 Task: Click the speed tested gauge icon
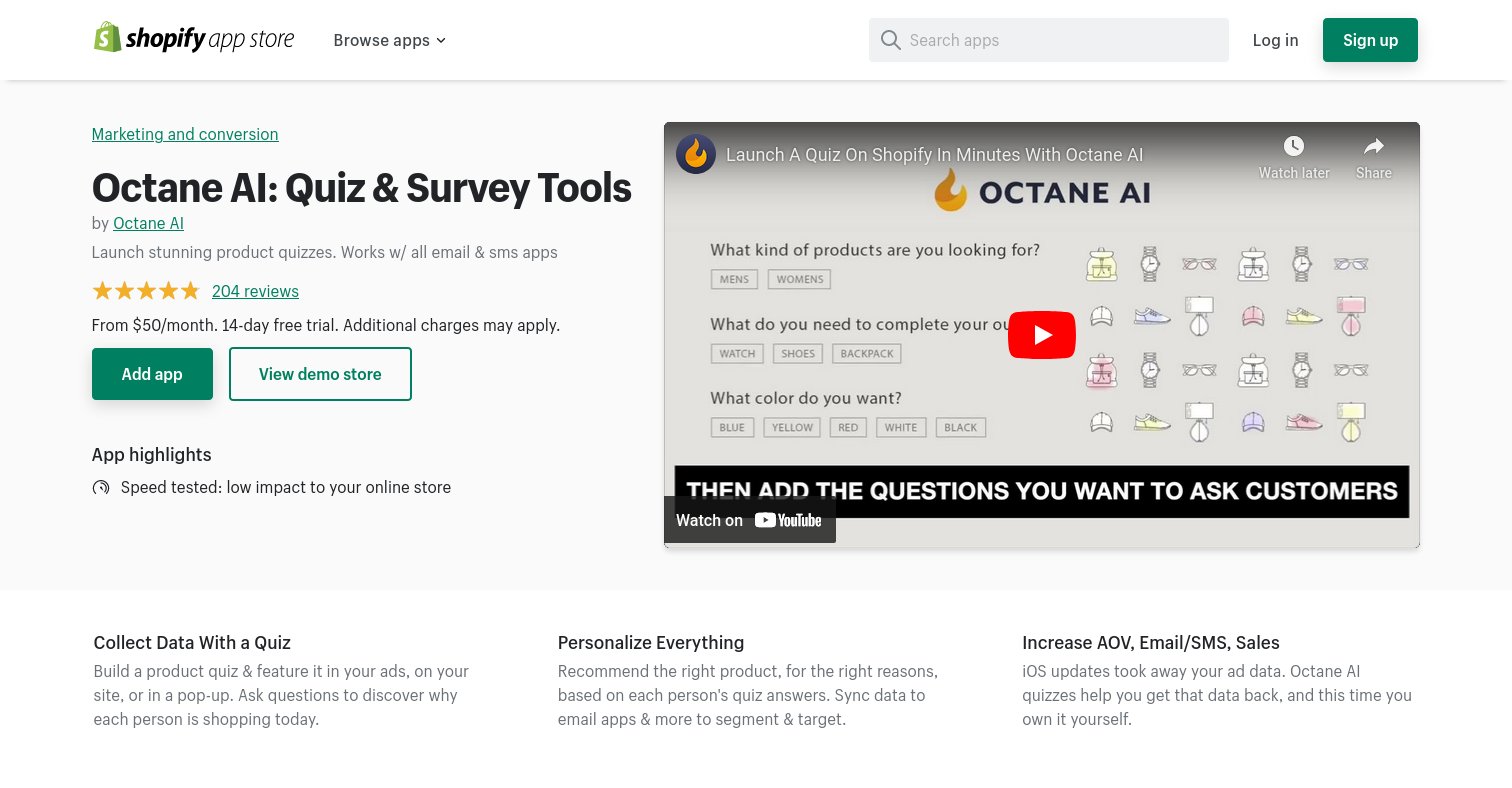pos(101,488)
